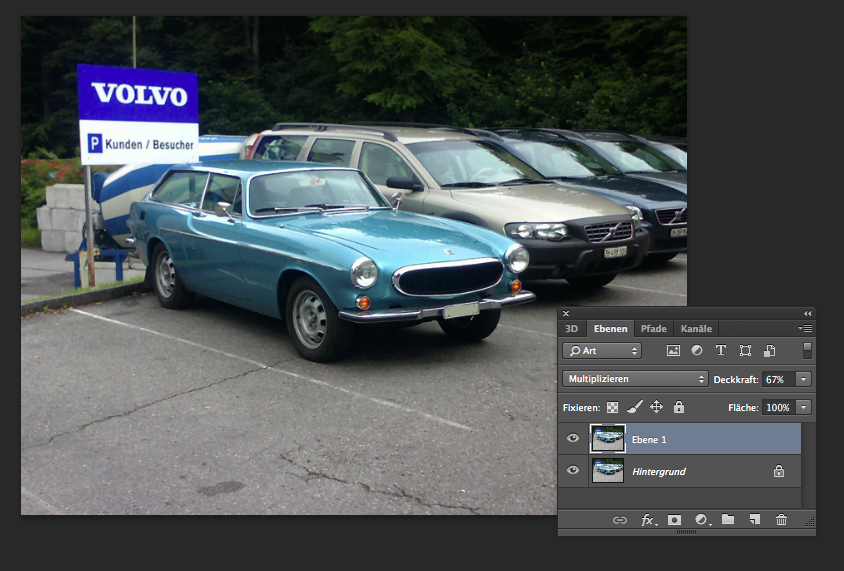Viewport: 844px width, 571px height.
Task: Create a new layer
Action: click(755, 519)
